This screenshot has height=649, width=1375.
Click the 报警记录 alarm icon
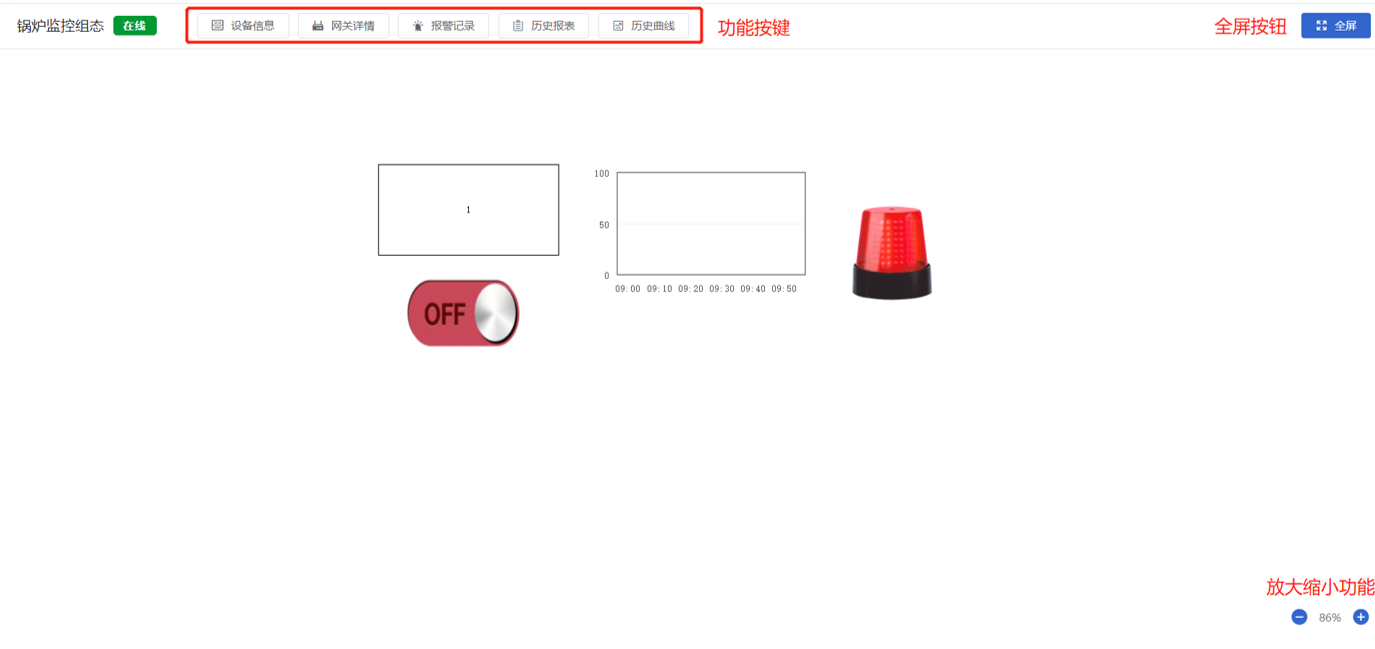pyautogui.click(x=418, y=26)
